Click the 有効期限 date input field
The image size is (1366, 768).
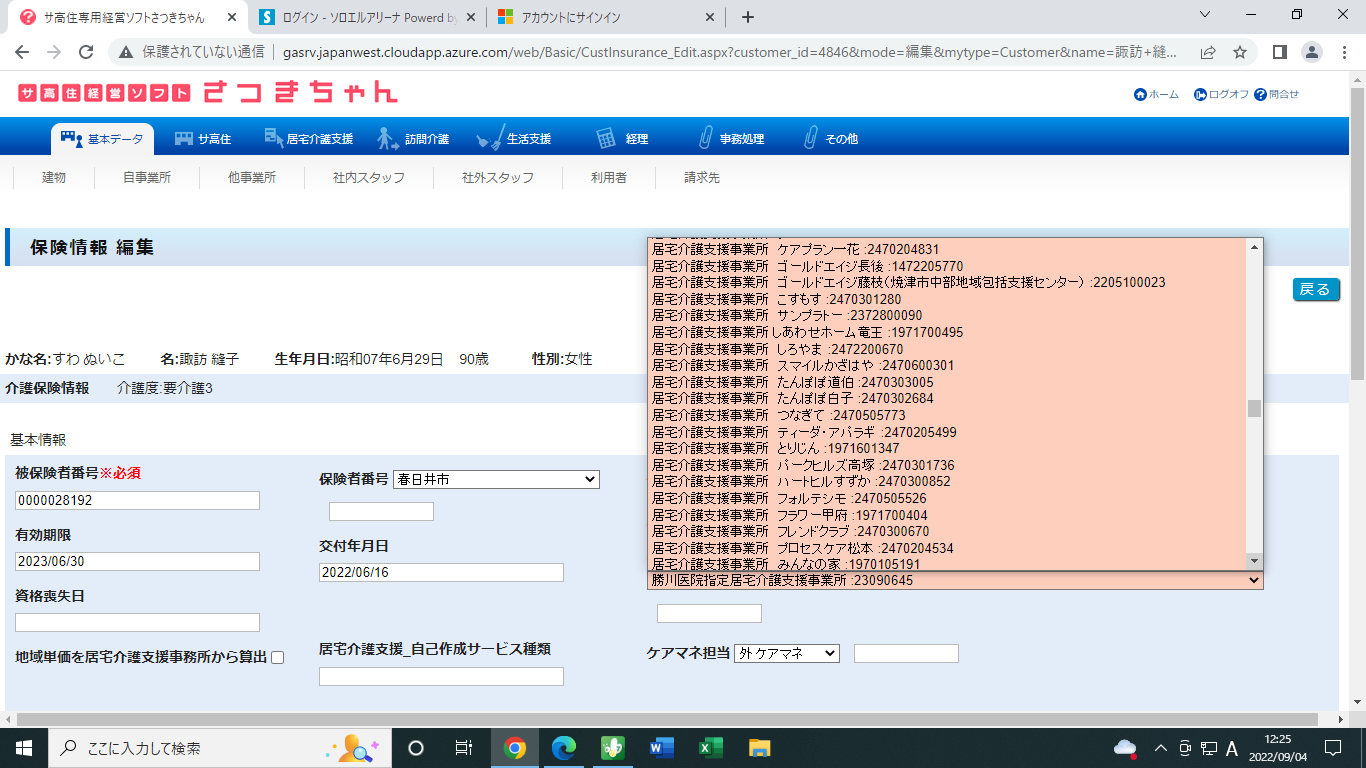point(137,562)
